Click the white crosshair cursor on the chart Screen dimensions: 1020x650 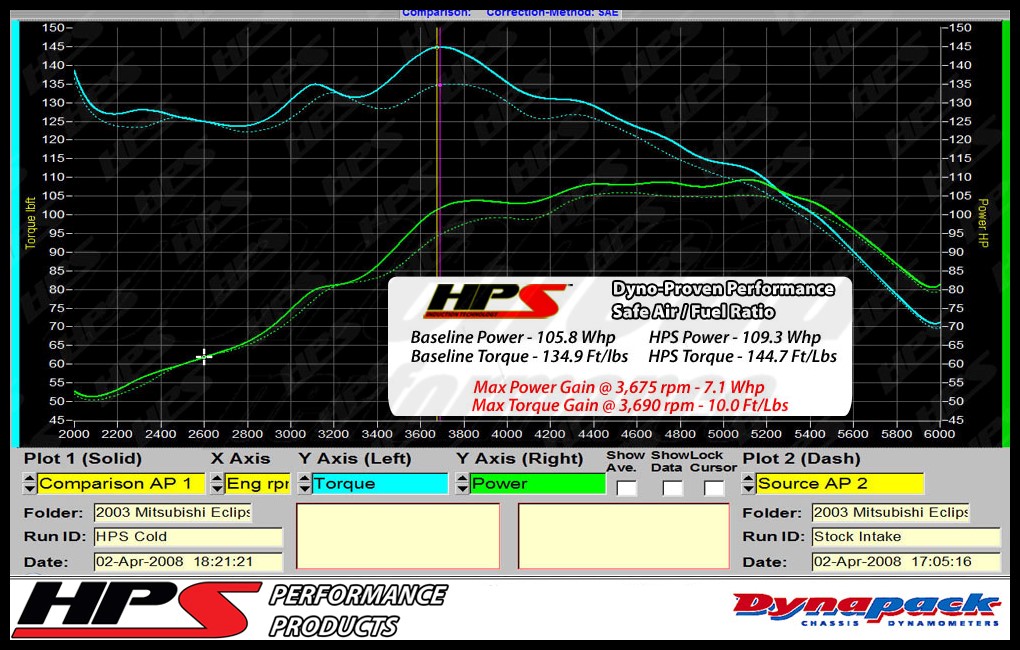point(204,357)
